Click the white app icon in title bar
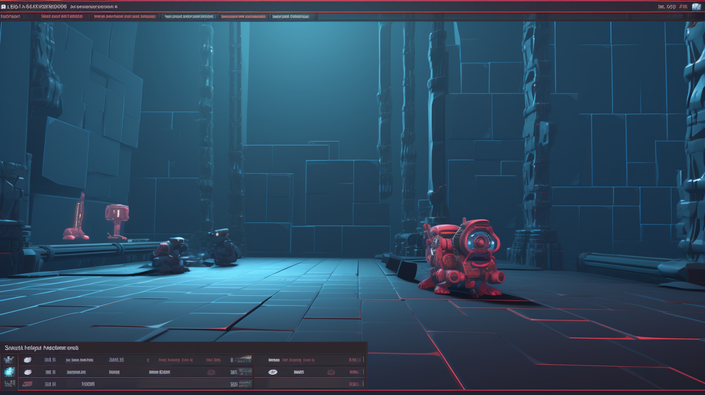This screenshot has height=395, width=705. pyautogui.click(x=4, y=7)
